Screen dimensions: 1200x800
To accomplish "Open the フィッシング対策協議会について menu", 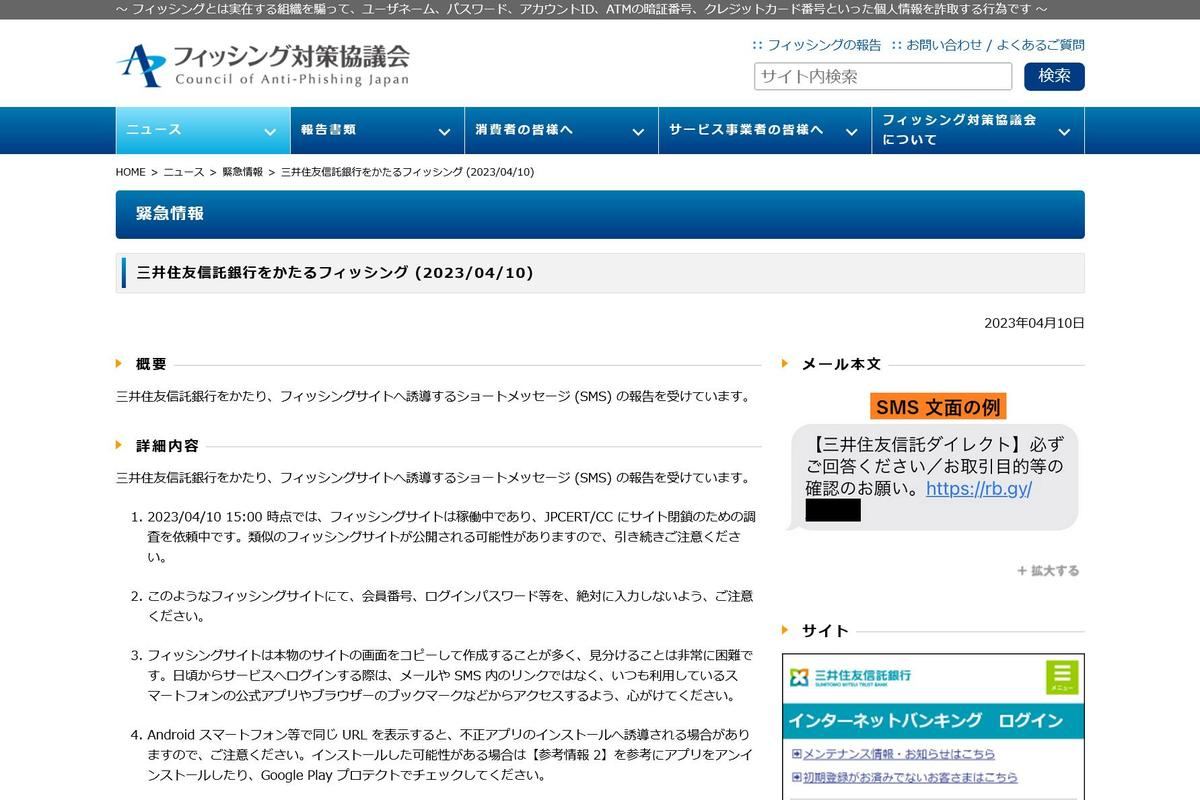I will 977,130.
